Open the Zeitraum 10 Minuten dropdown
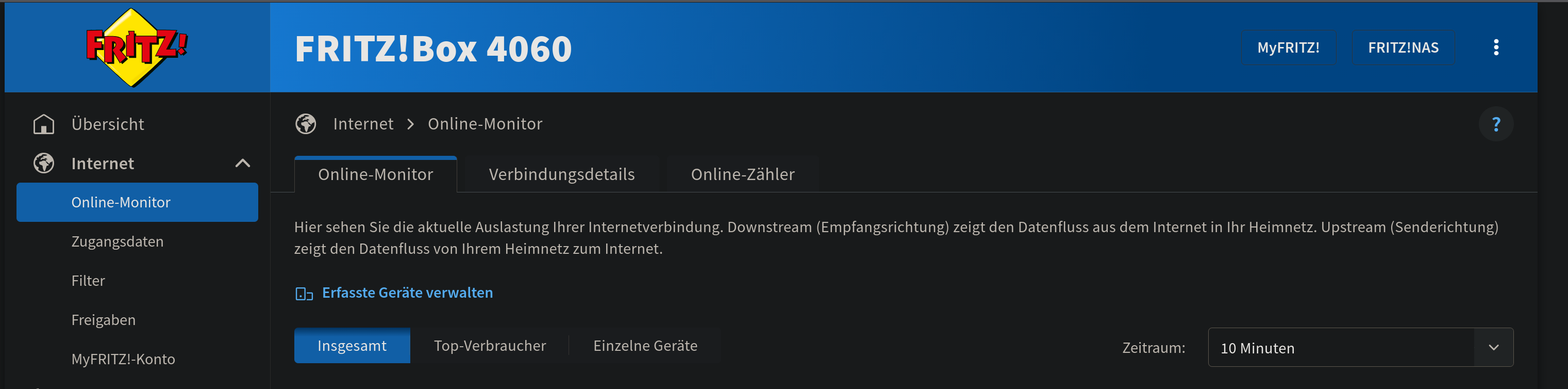1568x389 pixels. 1360,348
